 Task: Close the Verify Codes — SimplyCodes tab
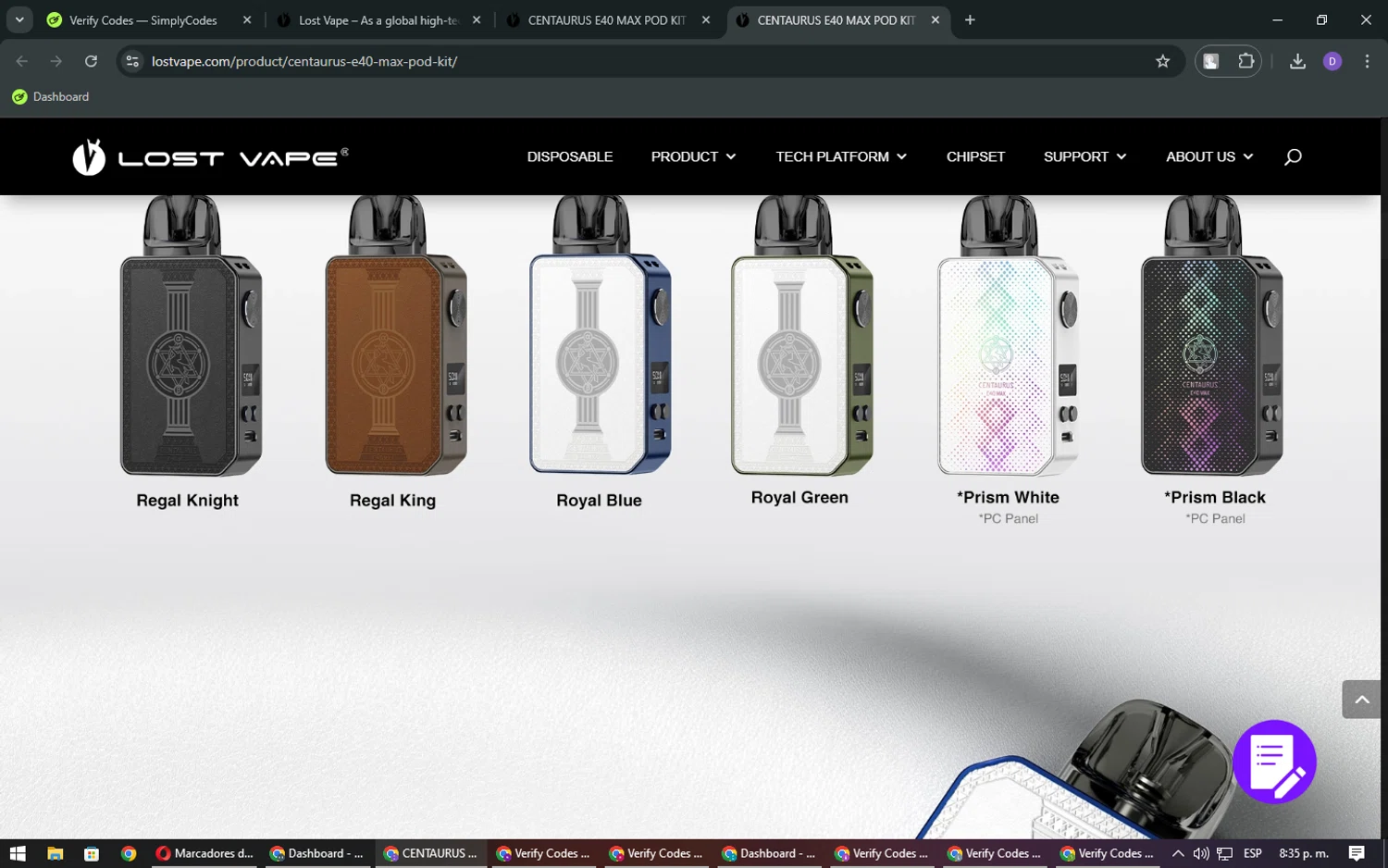[x=247, y=19]
